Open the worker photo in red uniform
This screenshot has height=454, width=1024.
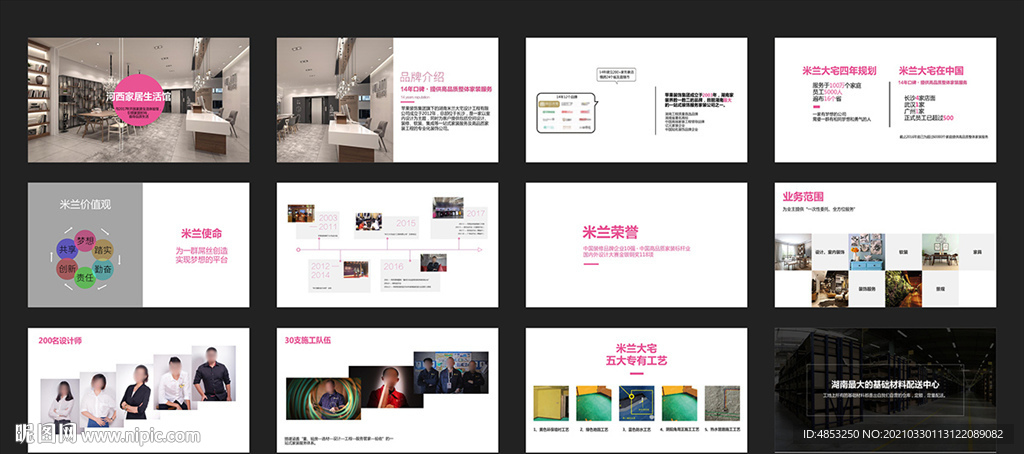pyautogui.click(x=388, y=387)
